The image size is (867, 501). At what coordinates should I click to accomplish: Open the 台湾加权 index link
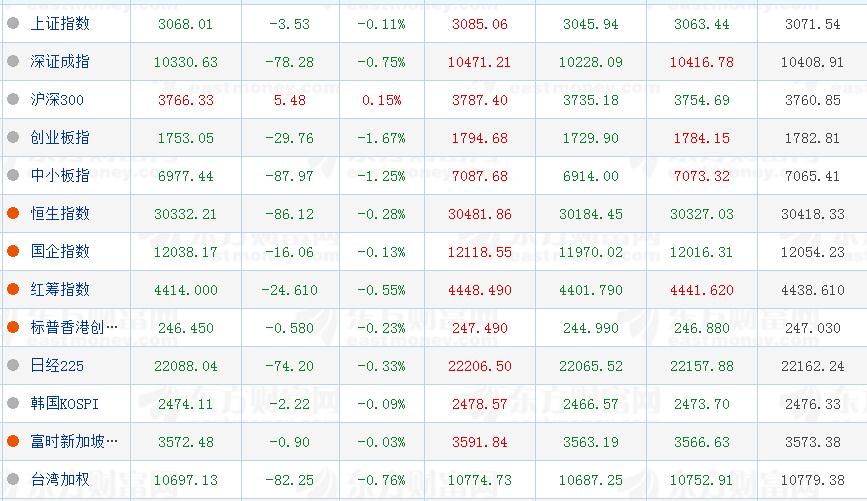click(x=60, y=479)
